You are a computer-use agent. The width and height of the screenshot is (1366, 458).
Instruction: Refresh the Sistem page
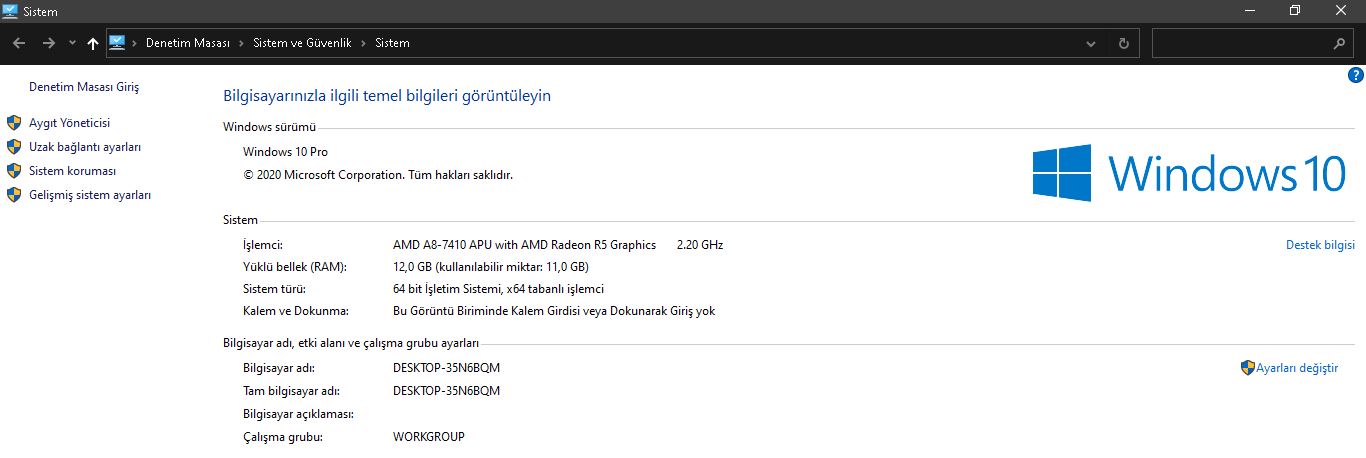coord(1124,44)
